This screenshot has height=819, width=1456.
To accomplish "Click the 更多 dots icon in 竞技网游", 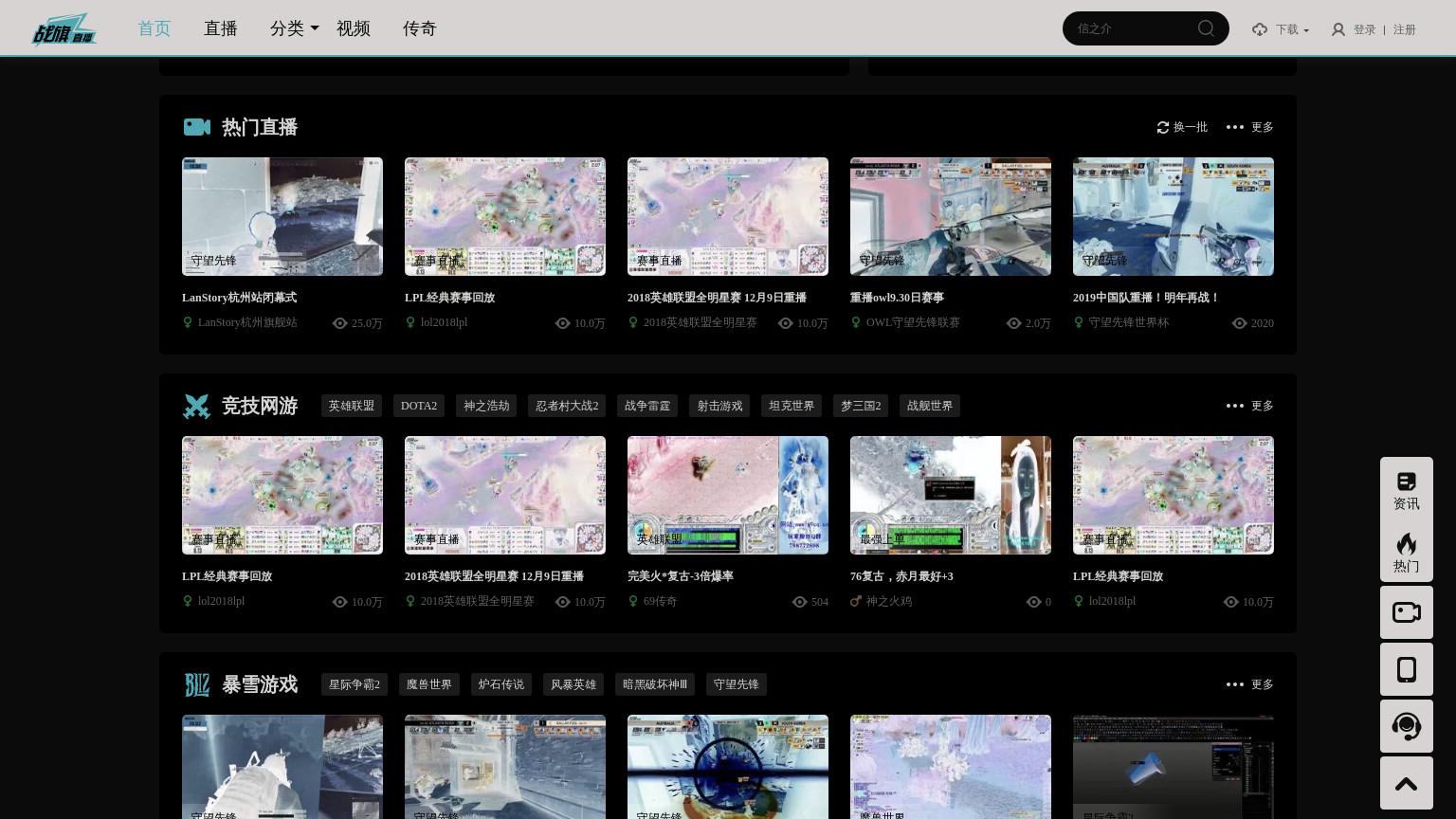I will [1234, 406].
